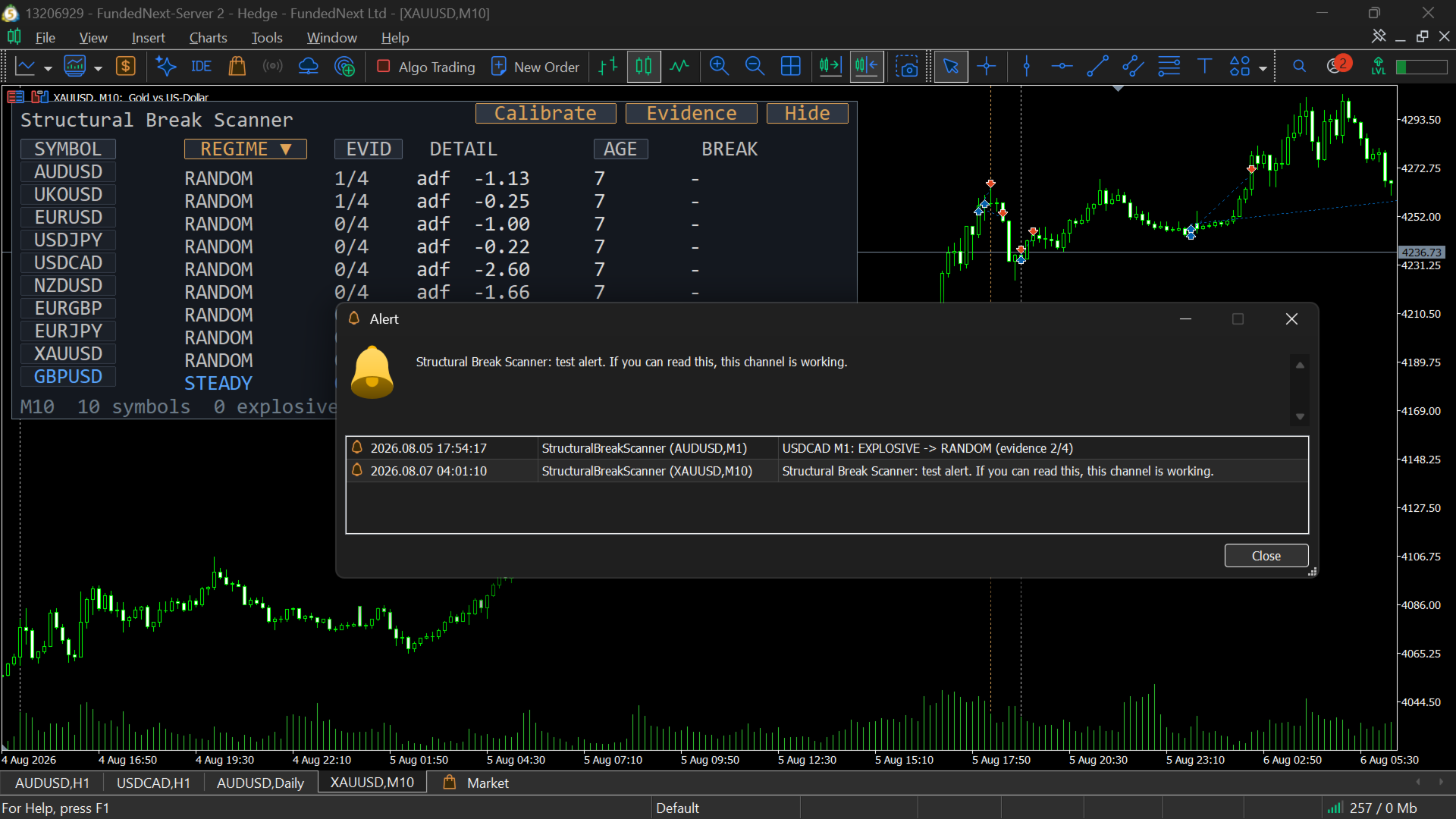Open the Market tab at bottom
The height and width of the screenshot is (819, 1456).
pyautogui.click(x=476, y=783)
